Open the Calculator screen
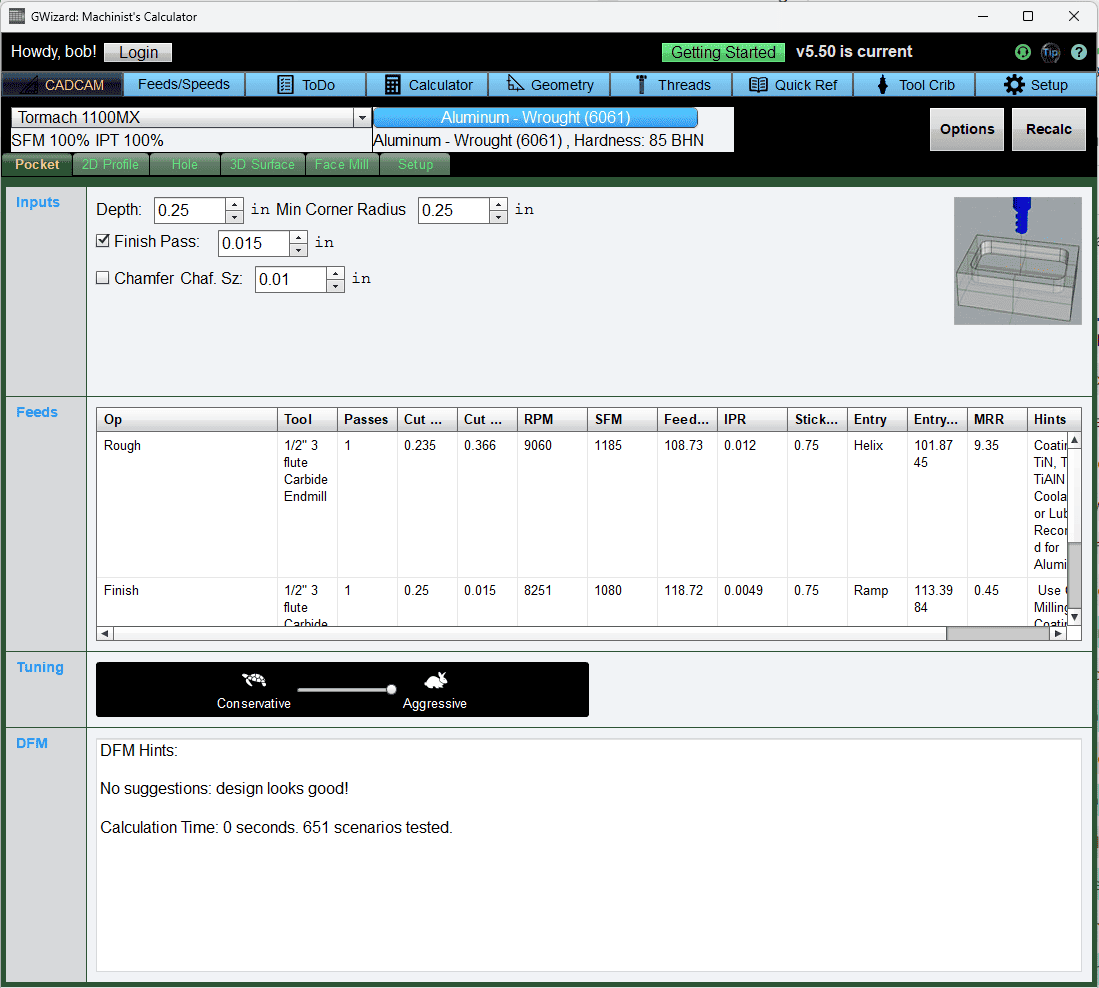Image resolution: width=1099 pixels, height=988 pixels. pyautogui.click(x=427, y=85)
